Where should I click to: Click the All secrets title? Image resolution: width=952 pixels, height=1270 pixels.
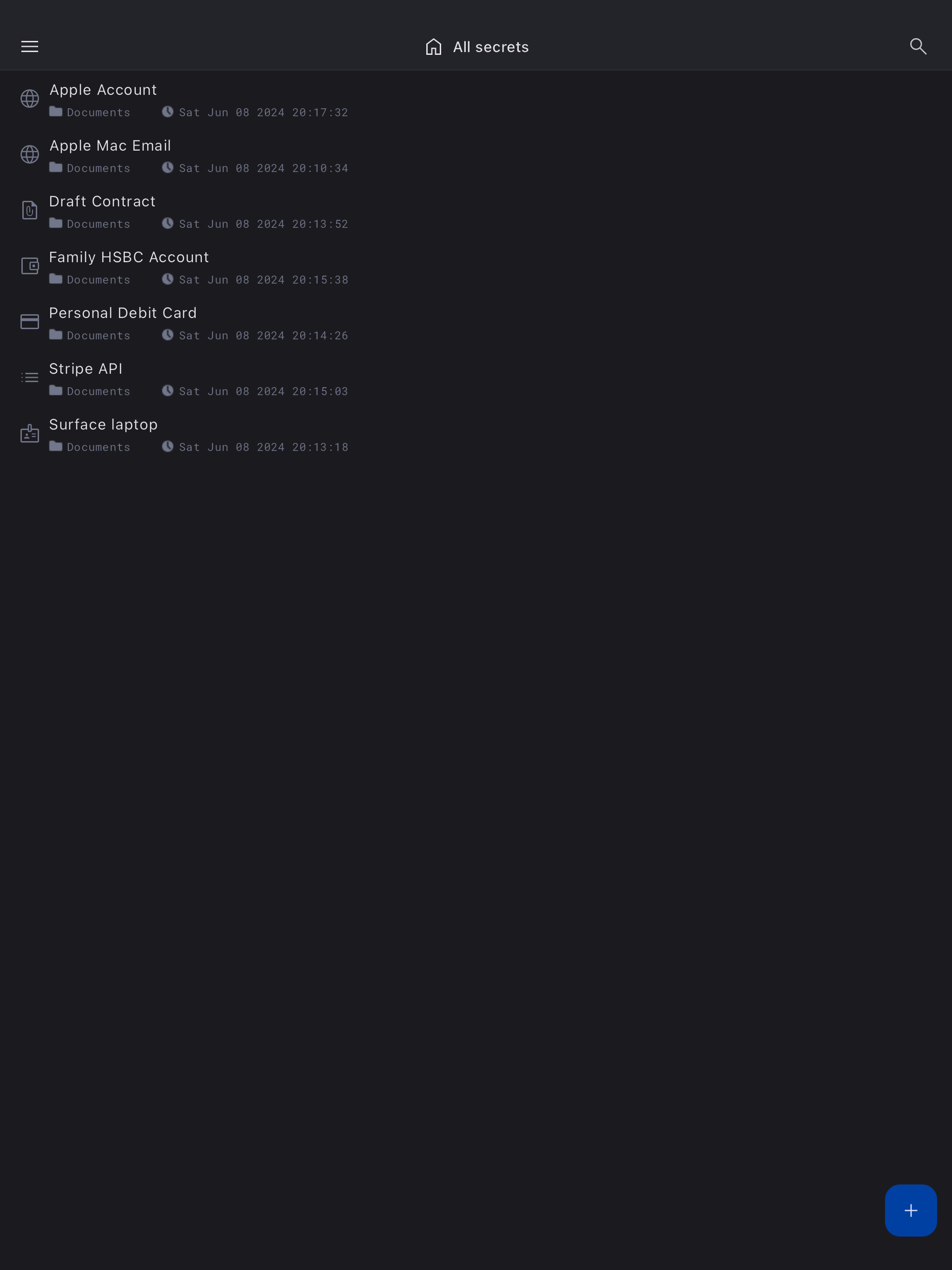click(490, 47)
